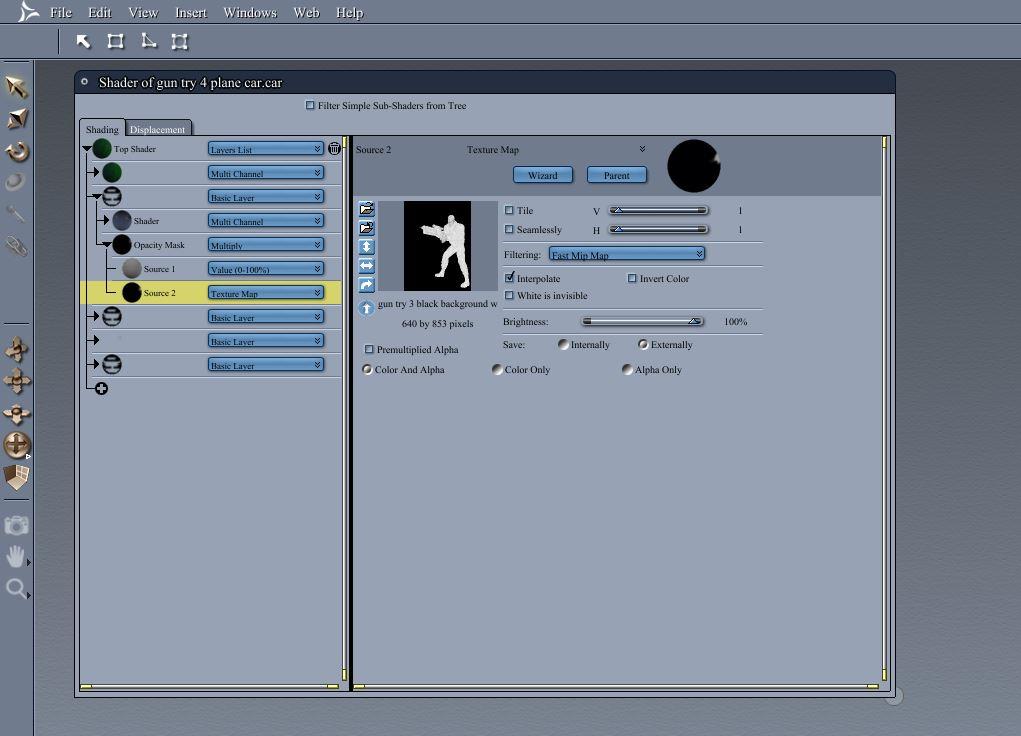
Task: Expand the Shader sub-node arrow
Action: 105,220
